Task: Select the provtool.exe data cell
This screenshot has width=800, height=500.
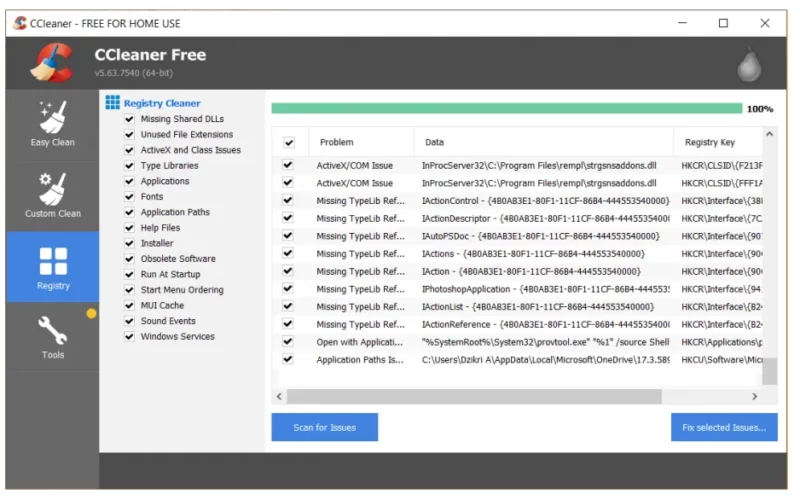Action: click(545, 342)
